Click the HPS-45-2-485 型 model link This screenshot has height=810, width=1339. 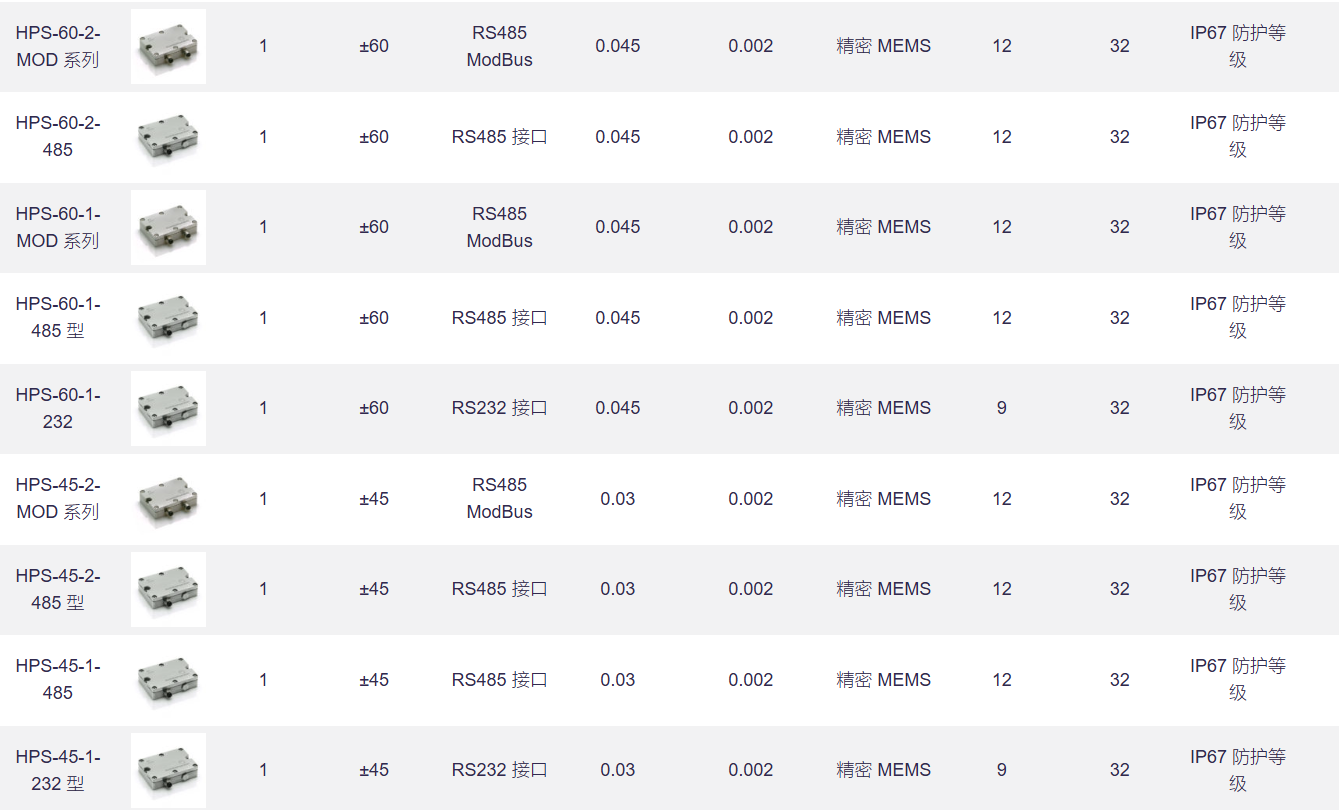[58, 589]
